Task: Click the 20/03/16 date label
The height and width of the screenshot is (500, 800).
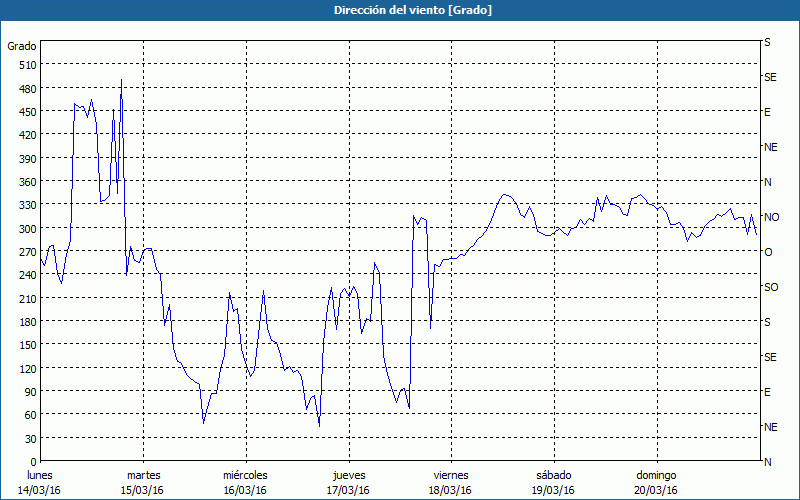Action: tap(655, 490)
